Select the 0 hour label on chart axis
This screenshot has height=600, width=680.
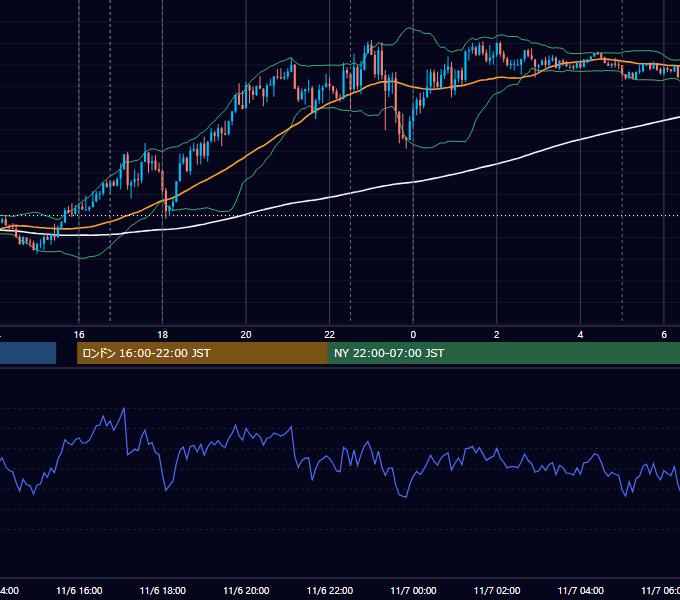[413, 335]
